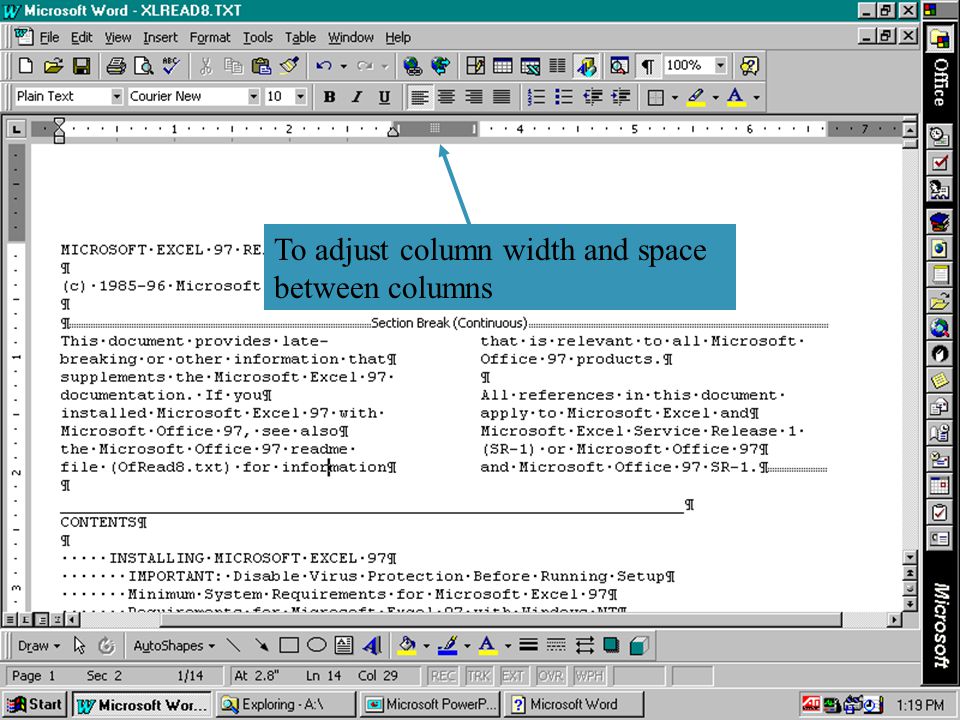Image resolution: width=960 pixels, height=720 pixels.
Task: Open the Columns button
Action: pos(557,66)
